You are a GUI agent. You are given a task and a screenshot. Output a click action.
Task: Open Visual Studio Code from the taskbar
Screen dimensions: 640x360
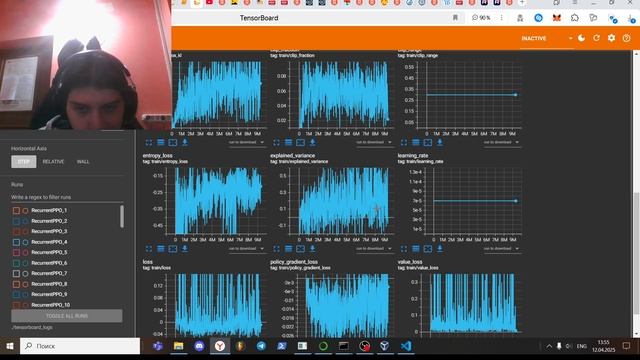click(x=405, y=346)
